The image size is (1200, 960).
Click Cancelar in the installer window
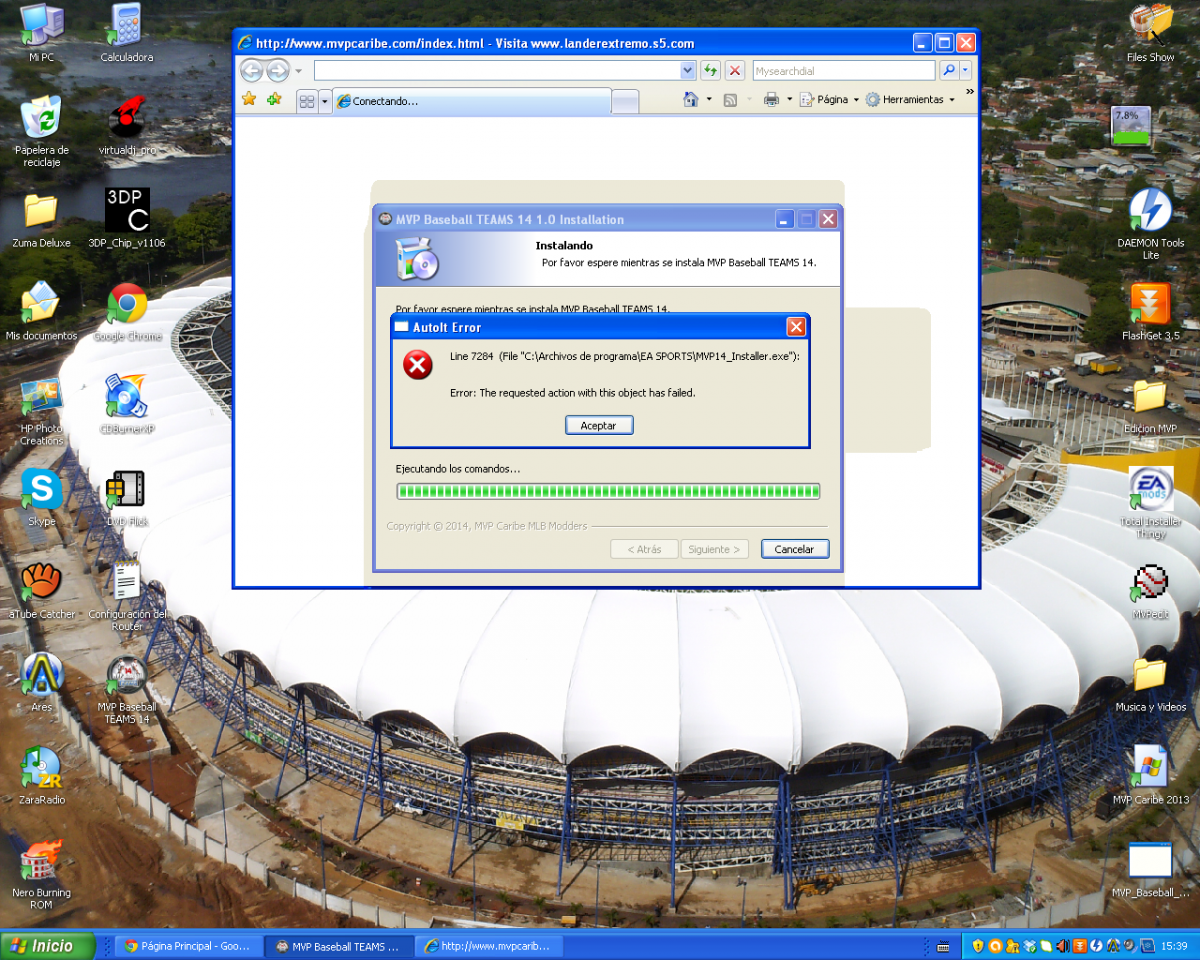tap(794, 549)
